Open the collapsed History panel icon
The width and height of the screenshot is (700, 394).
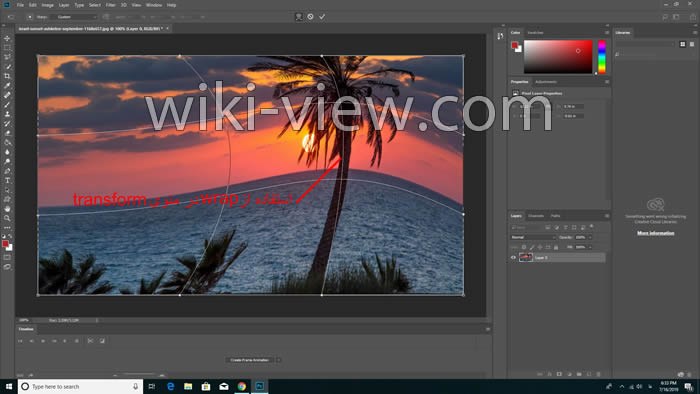(x=500, y=36)
